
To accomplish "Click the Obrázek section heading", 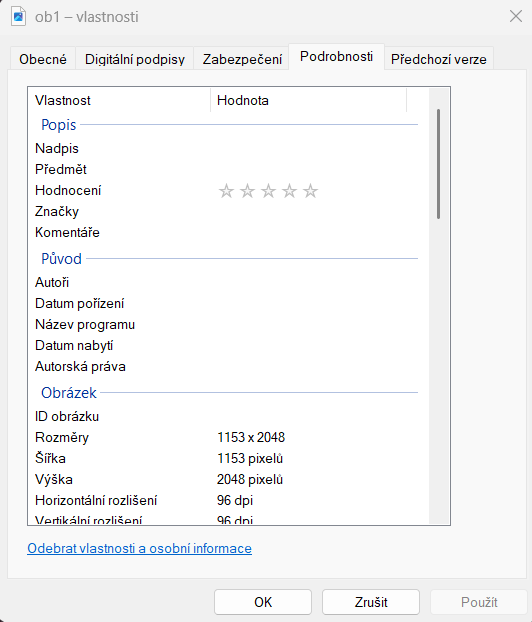I will tap(69, 393).
